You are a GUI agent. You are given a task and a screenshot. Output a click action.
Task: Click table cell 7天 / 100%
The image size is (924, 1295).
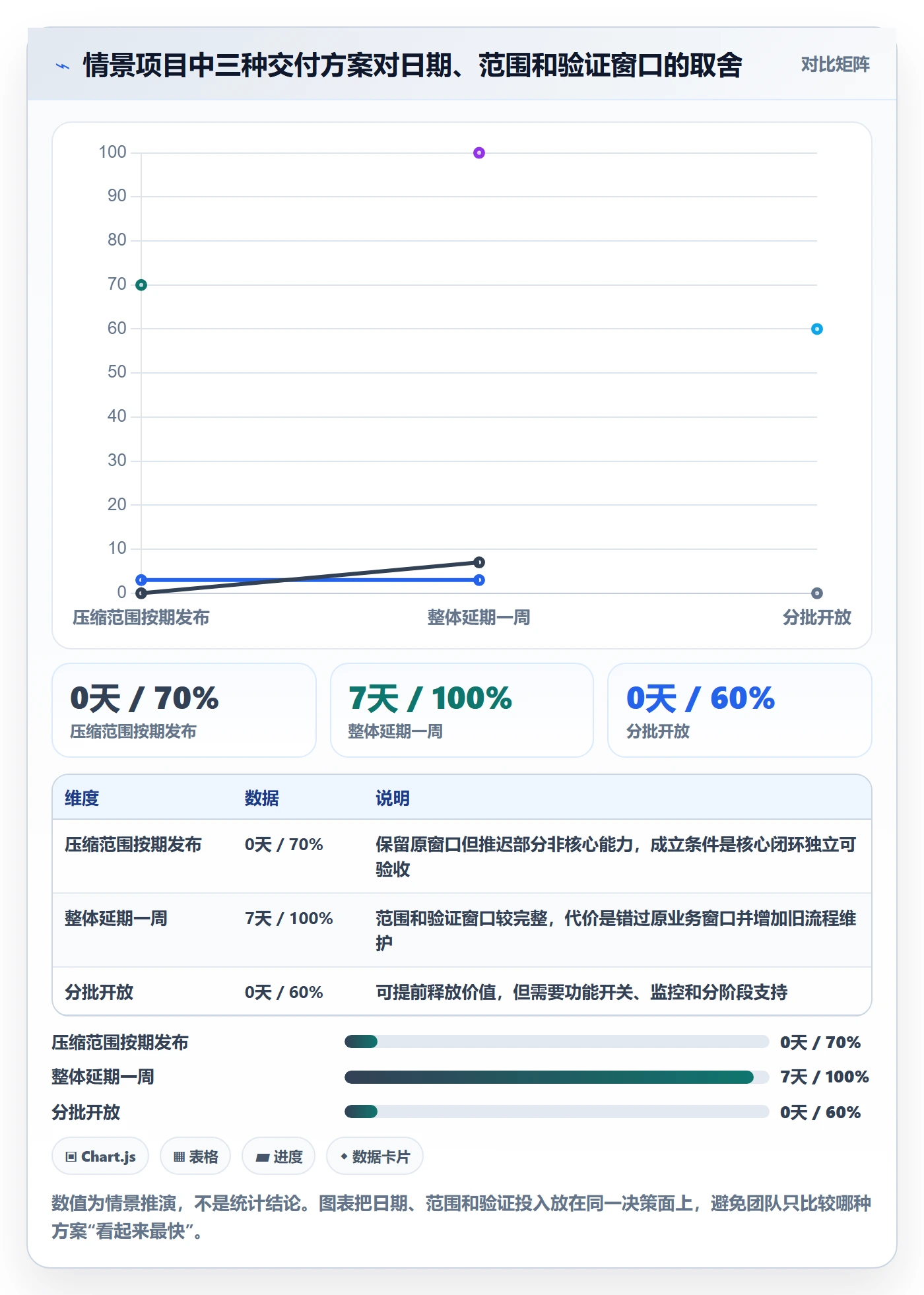click(289, 918)
